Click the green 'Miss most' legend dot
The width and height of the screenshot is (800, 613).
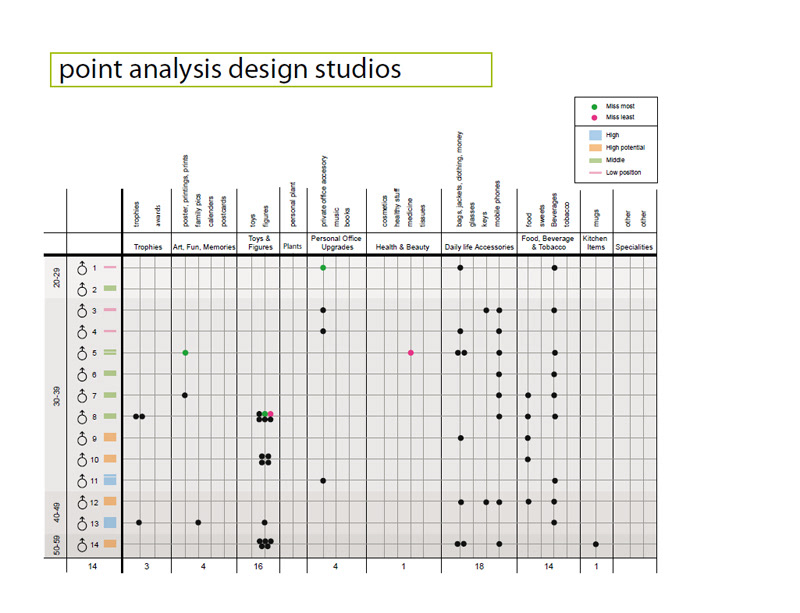(594, 107)
